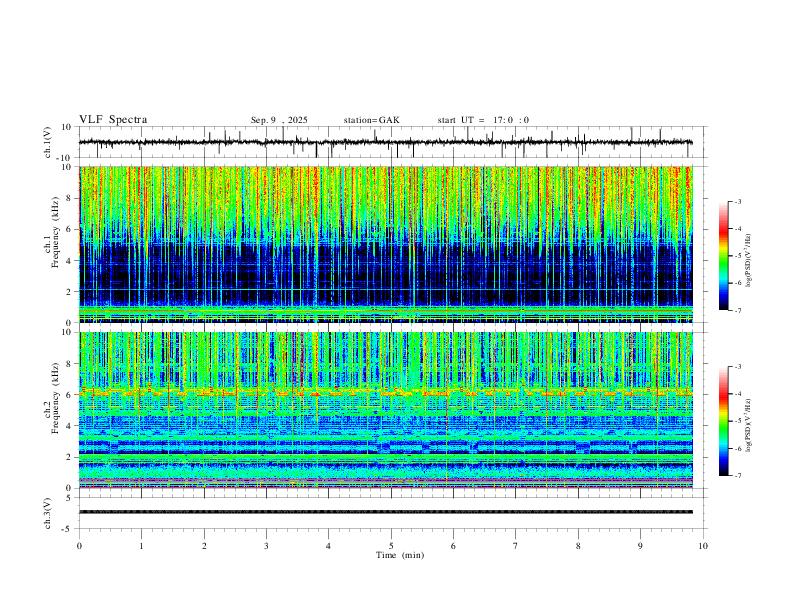
Task: Click the time axis tick label "3"
Action: click(x=266, y=546)
